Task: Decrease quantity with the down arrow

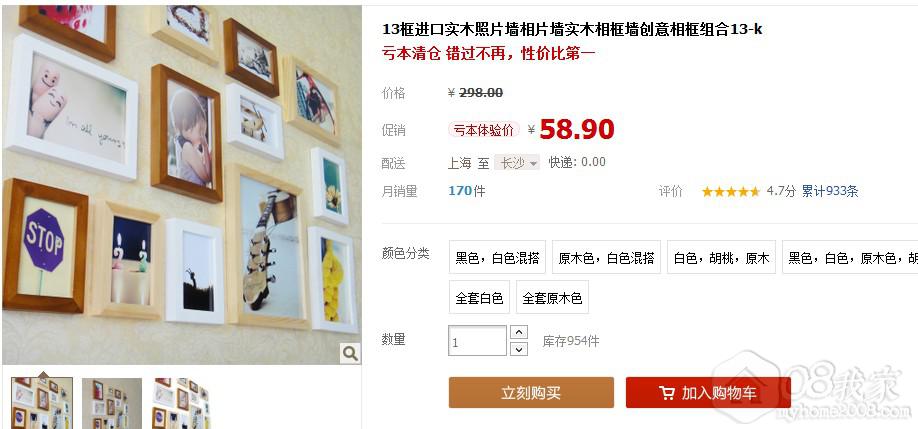Action: pos(519,349)
